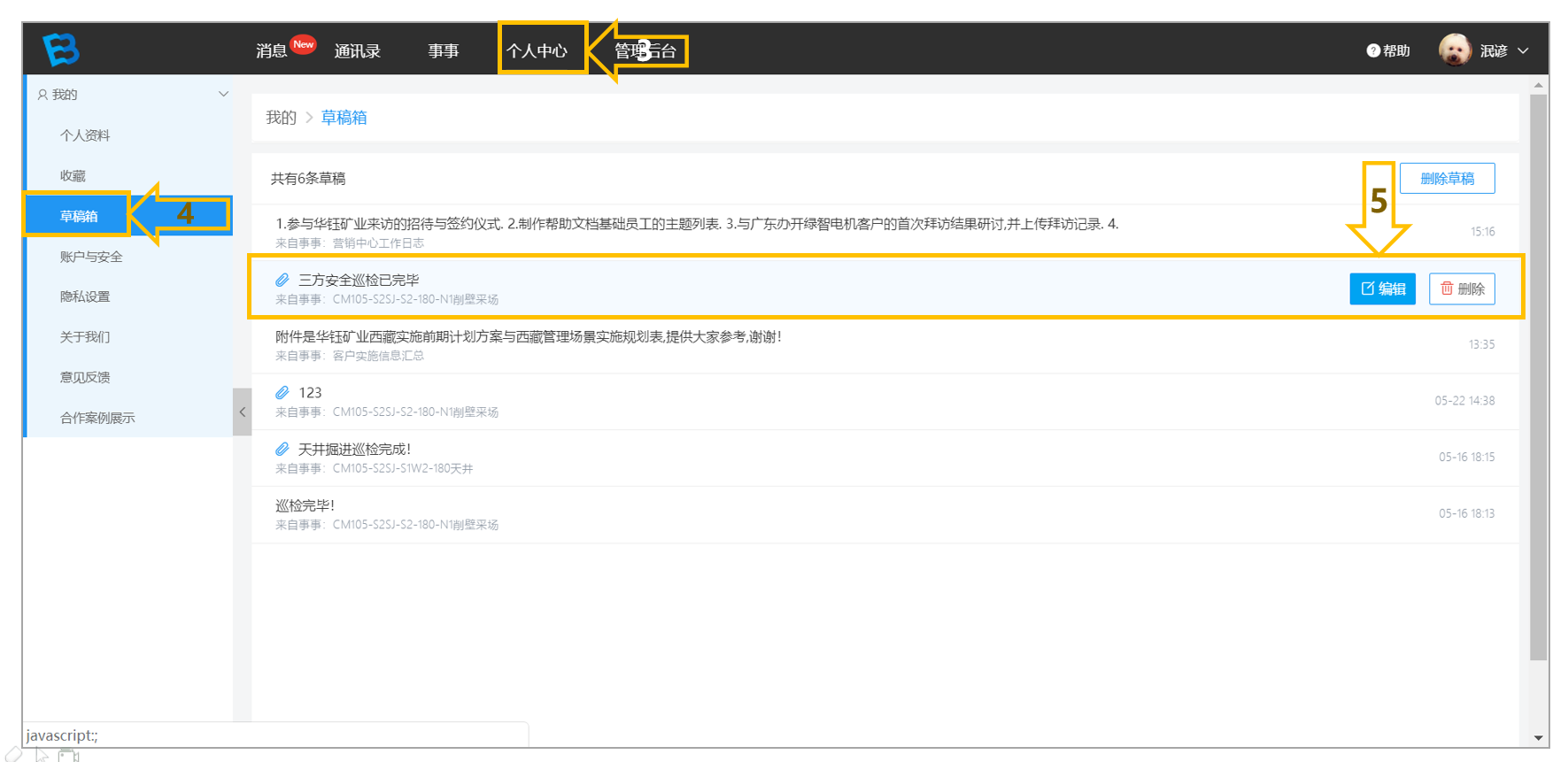
Task: Click paperclip icon on 天井掘进巡检完成 draft
Action: coord(282,449)
